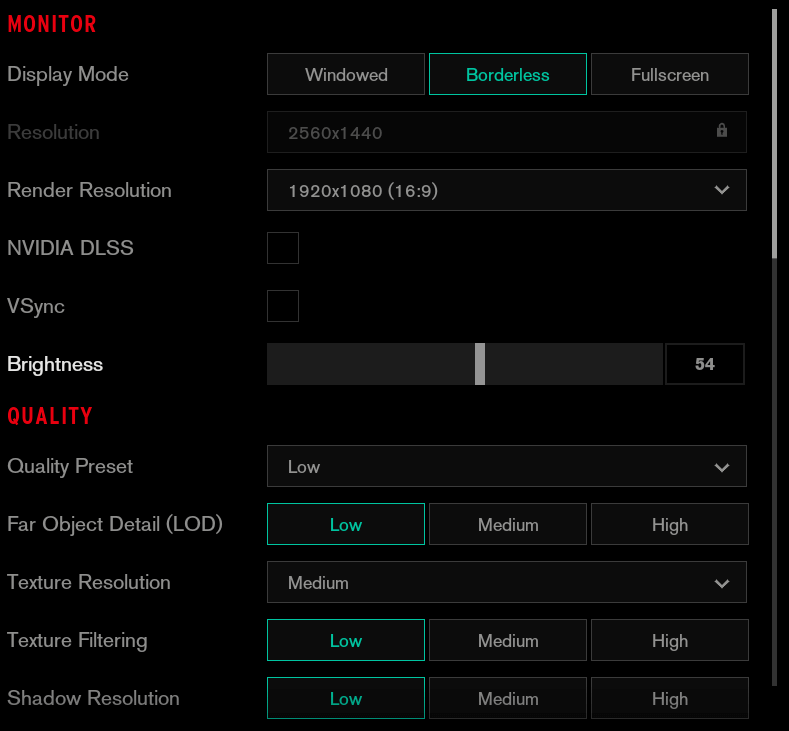The width and height of the screenshot is (789, 731).
Task: Select Windowed display mode
Action: click(x=346, y=74)
